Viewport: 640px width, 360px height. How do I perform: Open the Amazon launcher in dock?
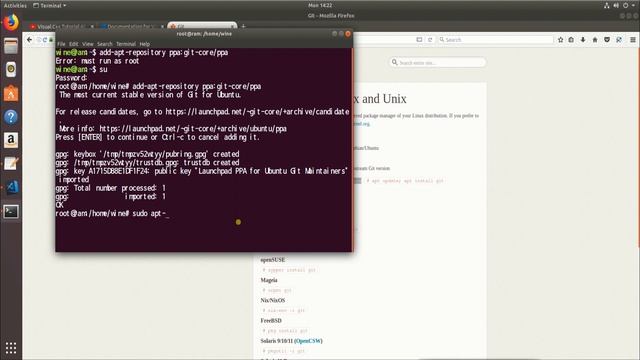[11, 140]
